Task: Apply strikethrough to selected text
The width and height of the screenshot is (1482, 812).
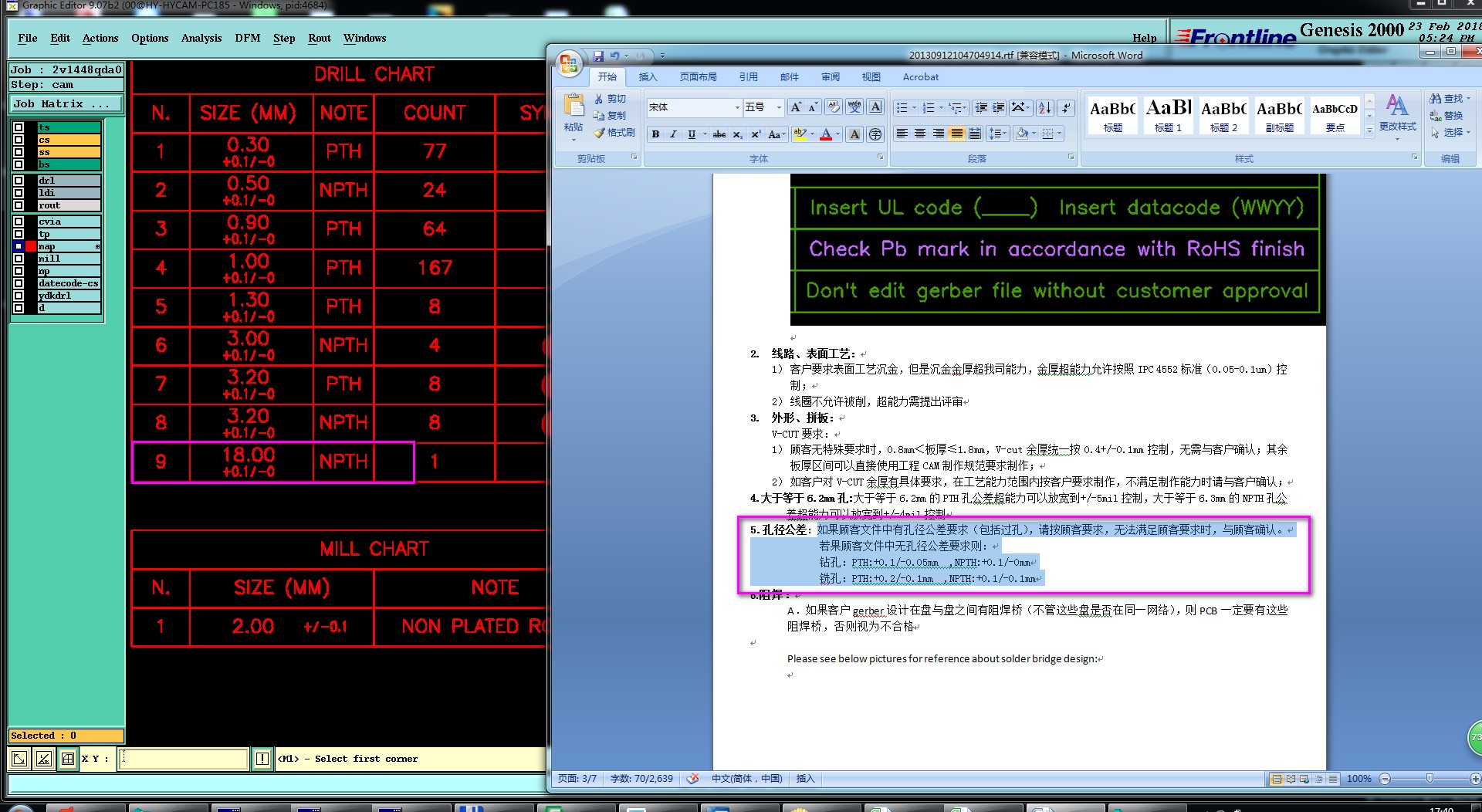Action: [x=719, y=134]
